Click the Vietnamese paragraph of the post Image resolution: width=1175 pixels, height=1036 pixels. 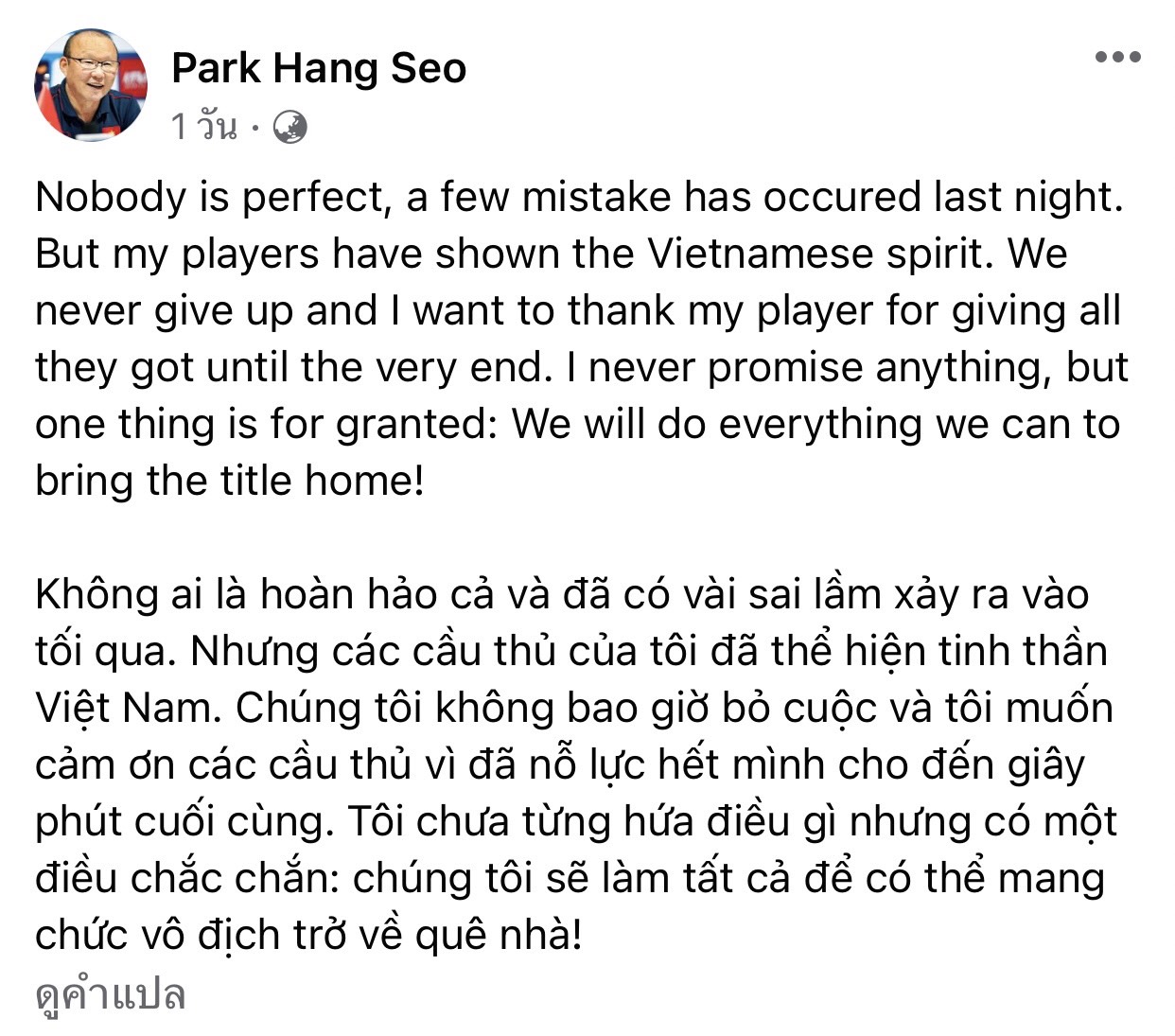(576, 764)
